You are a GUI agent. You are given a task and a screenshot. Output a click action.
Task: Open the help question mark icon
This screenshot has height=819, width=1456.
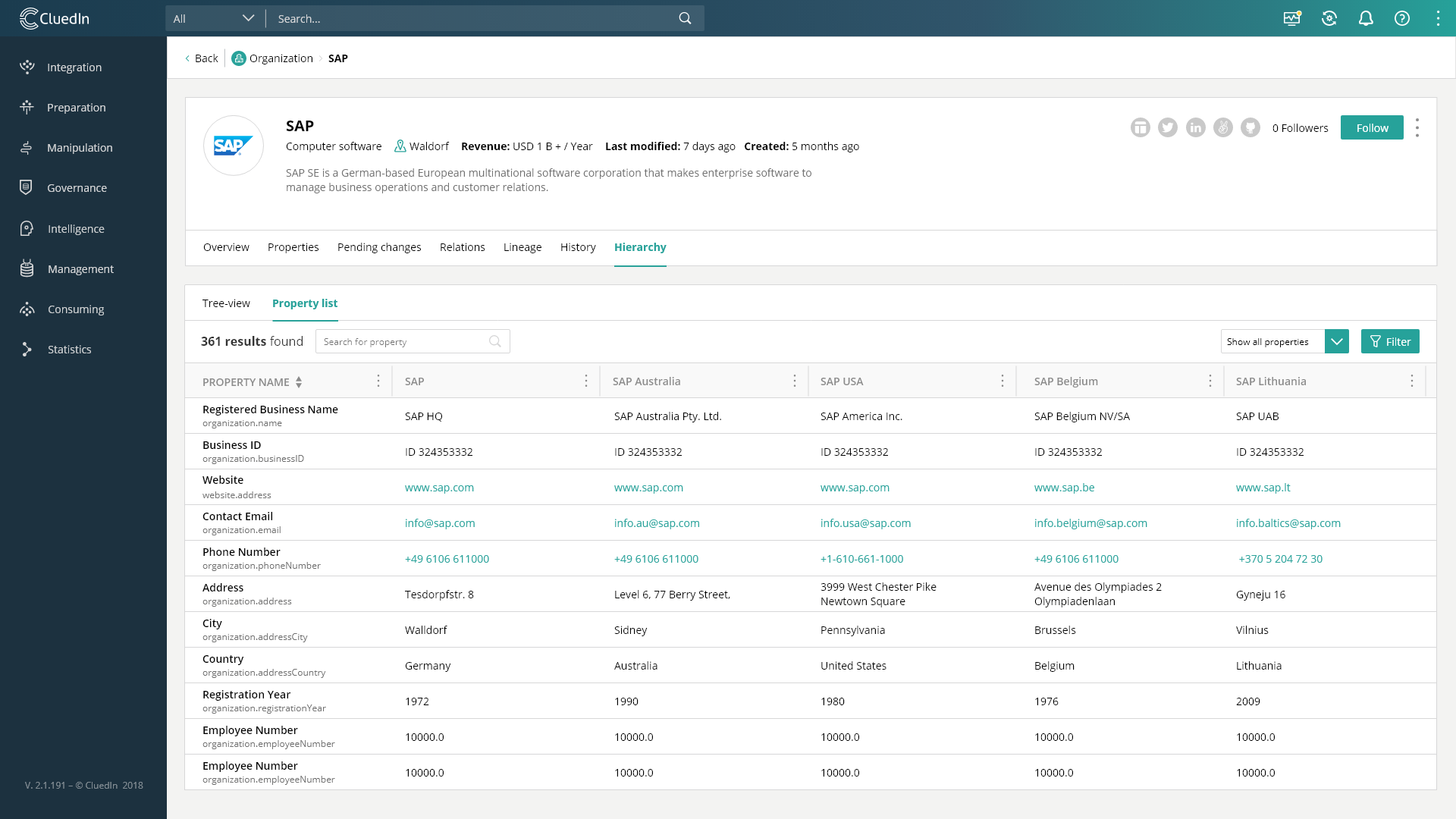1402,18
